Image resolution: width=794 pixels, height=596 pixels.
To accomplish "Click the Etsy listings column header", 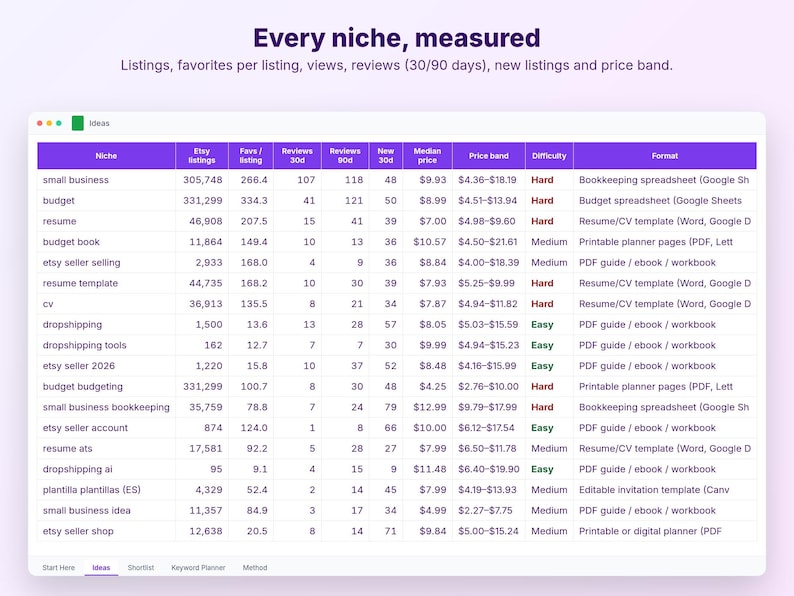I will [202, 156].
